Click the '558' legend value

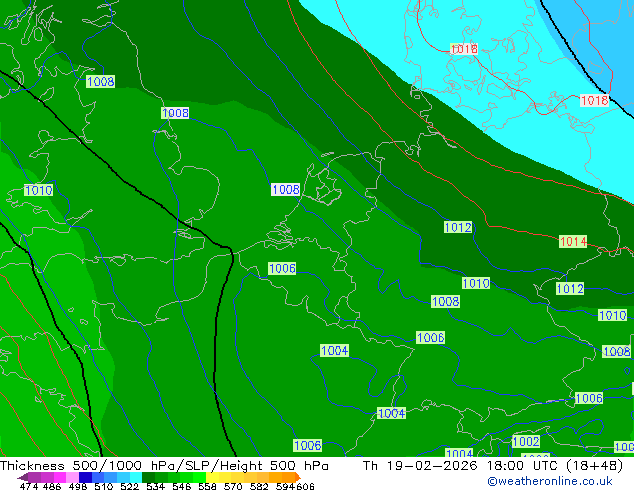point(207,486)
